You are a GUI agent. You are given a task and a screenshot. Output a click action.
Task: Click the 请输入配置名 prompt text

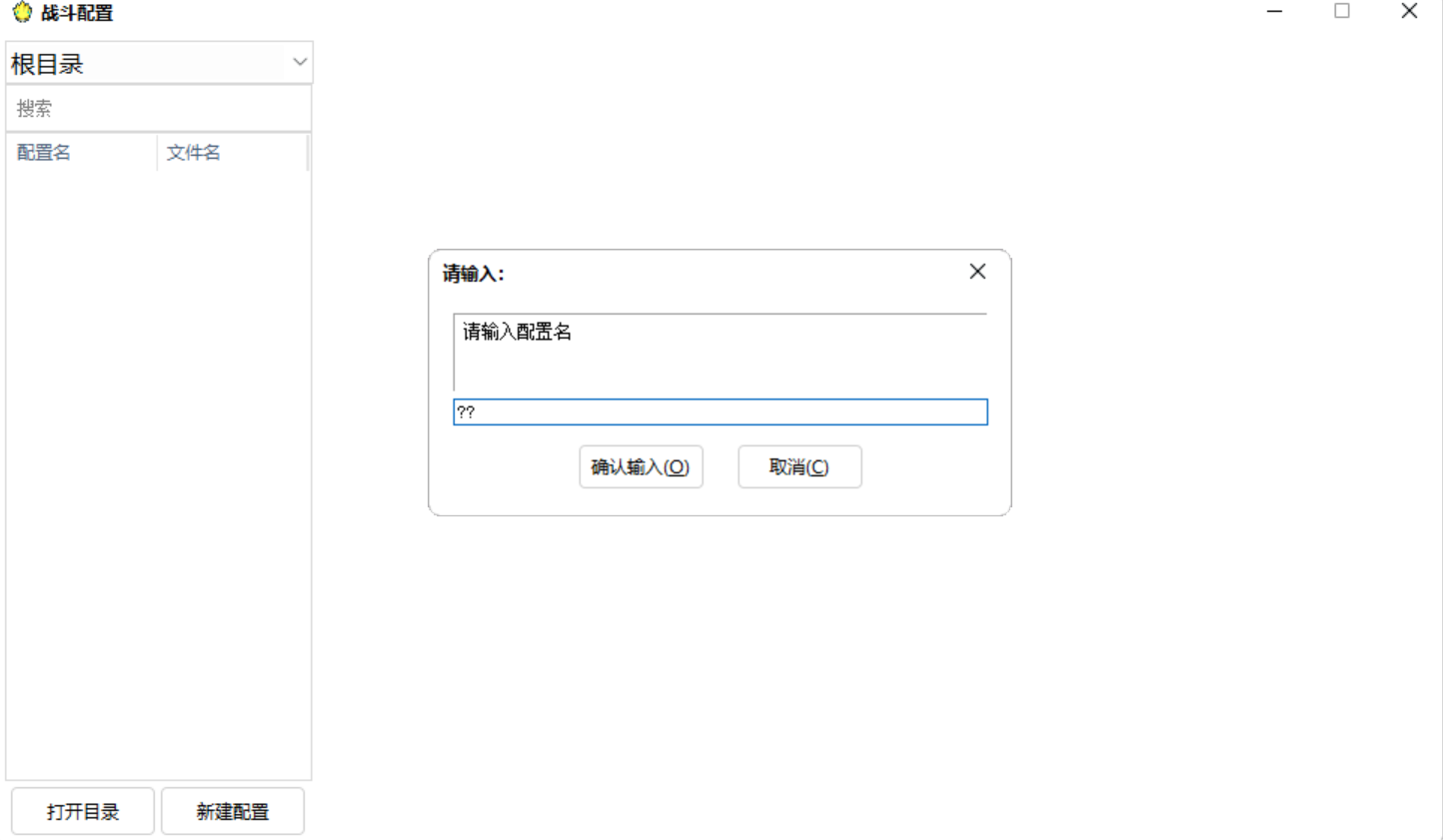pyautogui.click(x=517, y=332)
